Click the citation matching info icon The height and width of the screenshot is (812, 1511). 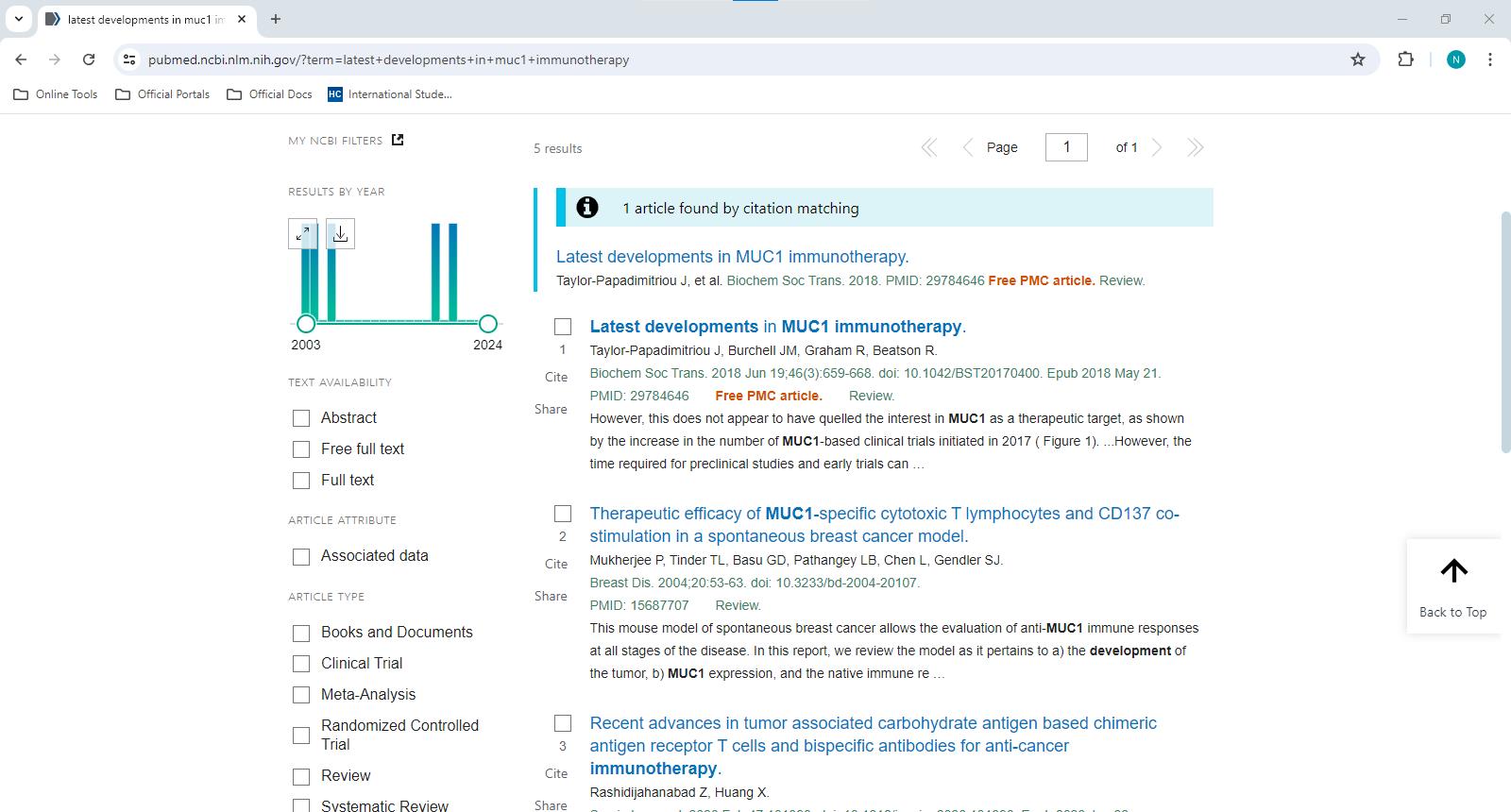pyautogui.click(x=587, y=208)
